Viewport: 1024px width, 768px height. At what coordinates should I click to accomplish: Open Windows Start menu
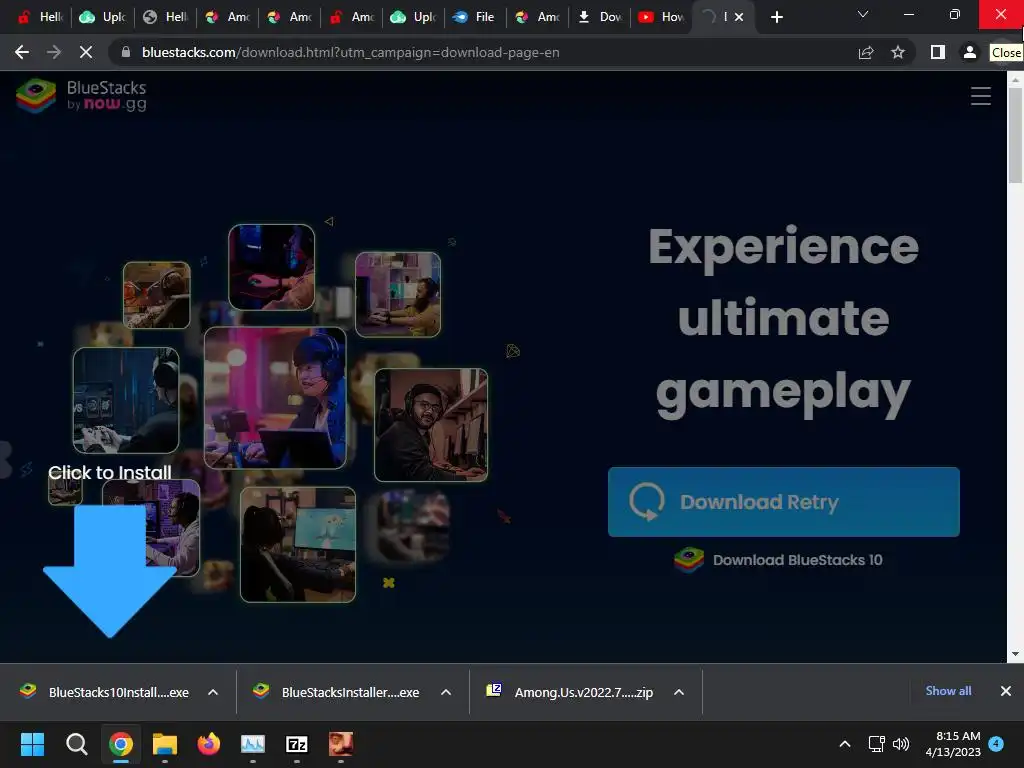[x=32, y=744]
